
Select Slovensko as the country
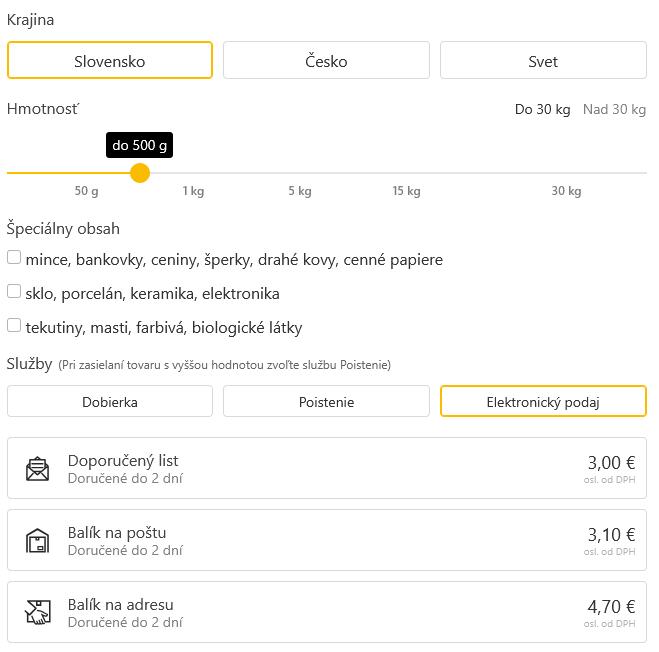(x=110, y=61)
